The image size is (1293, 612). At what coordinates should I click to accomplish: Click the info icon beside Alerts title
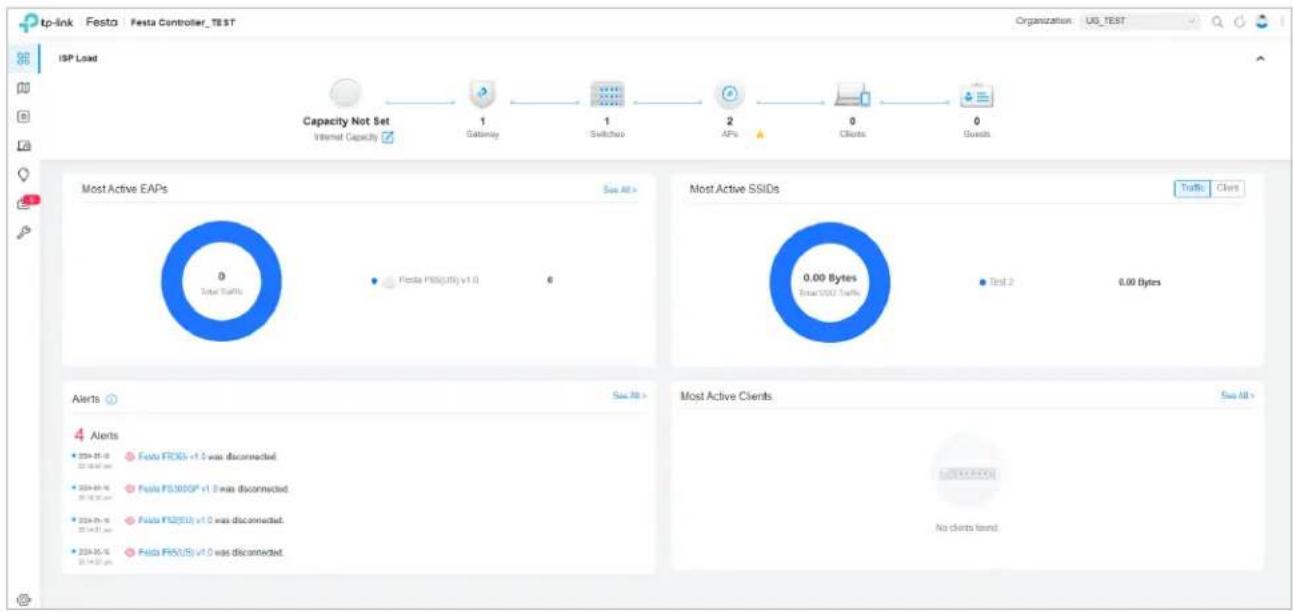(x=112, y=399)
